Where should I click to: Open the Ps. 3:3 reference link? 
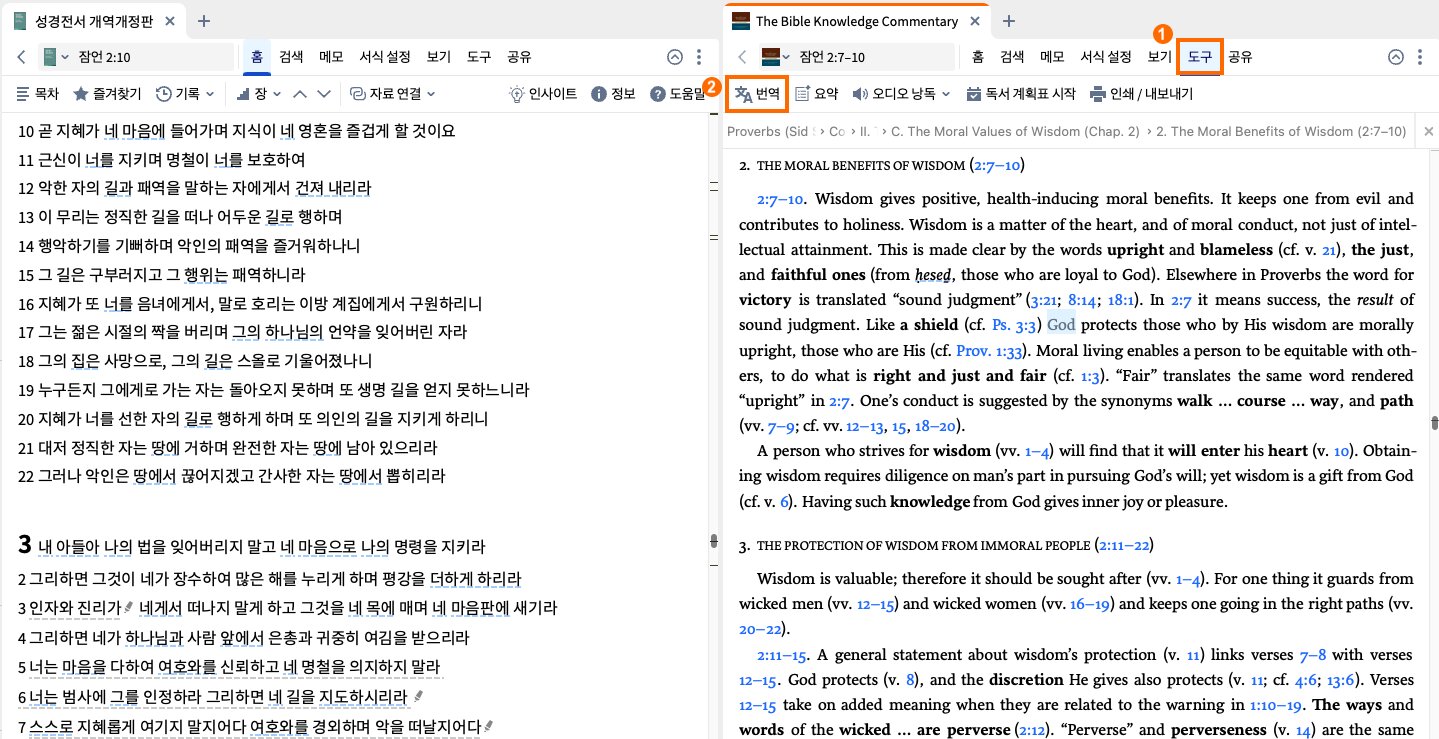(1016, 324)
